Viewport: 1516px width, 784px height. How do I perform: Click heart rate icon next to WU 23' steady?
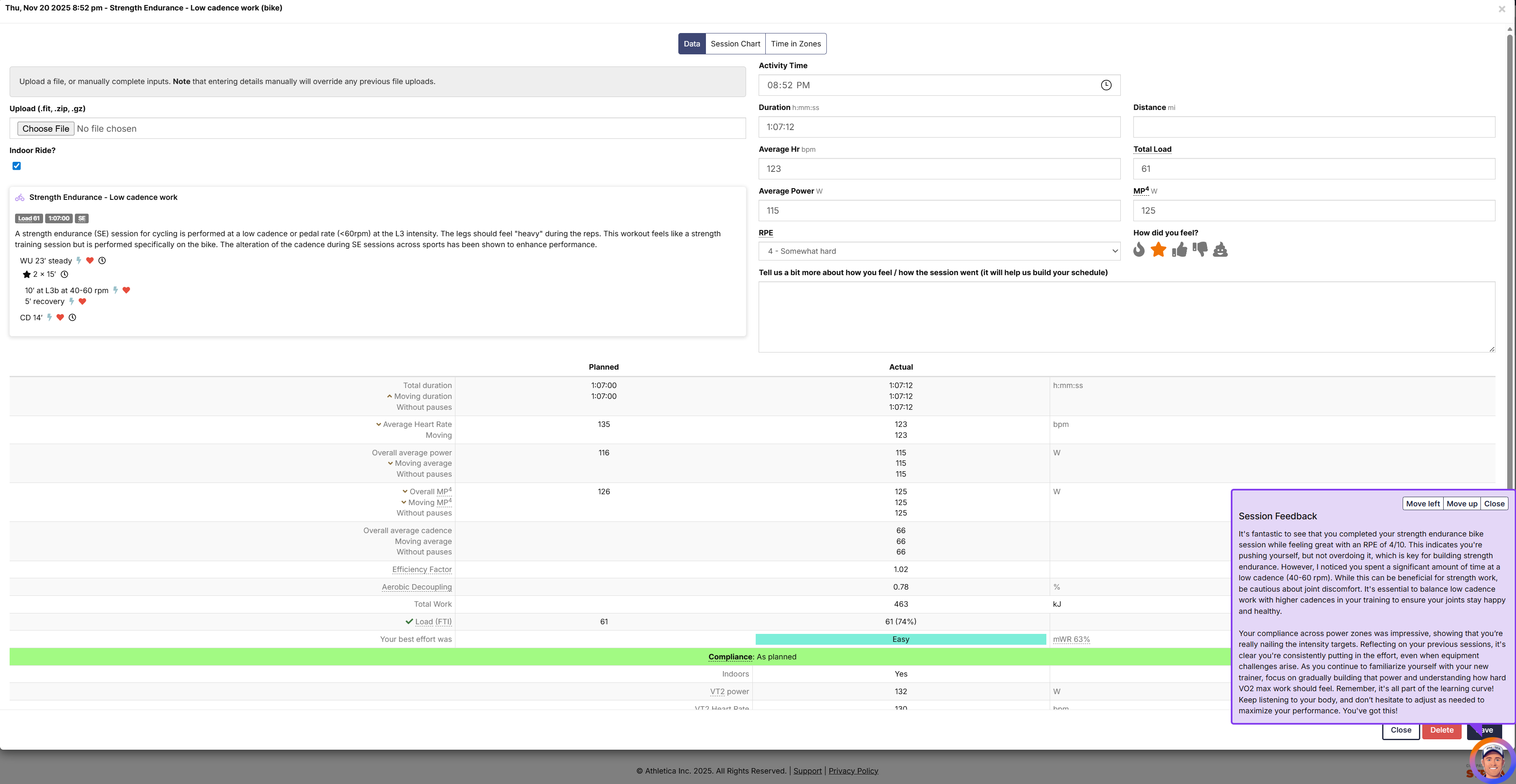pyautogui.click(x=90, y=261)
